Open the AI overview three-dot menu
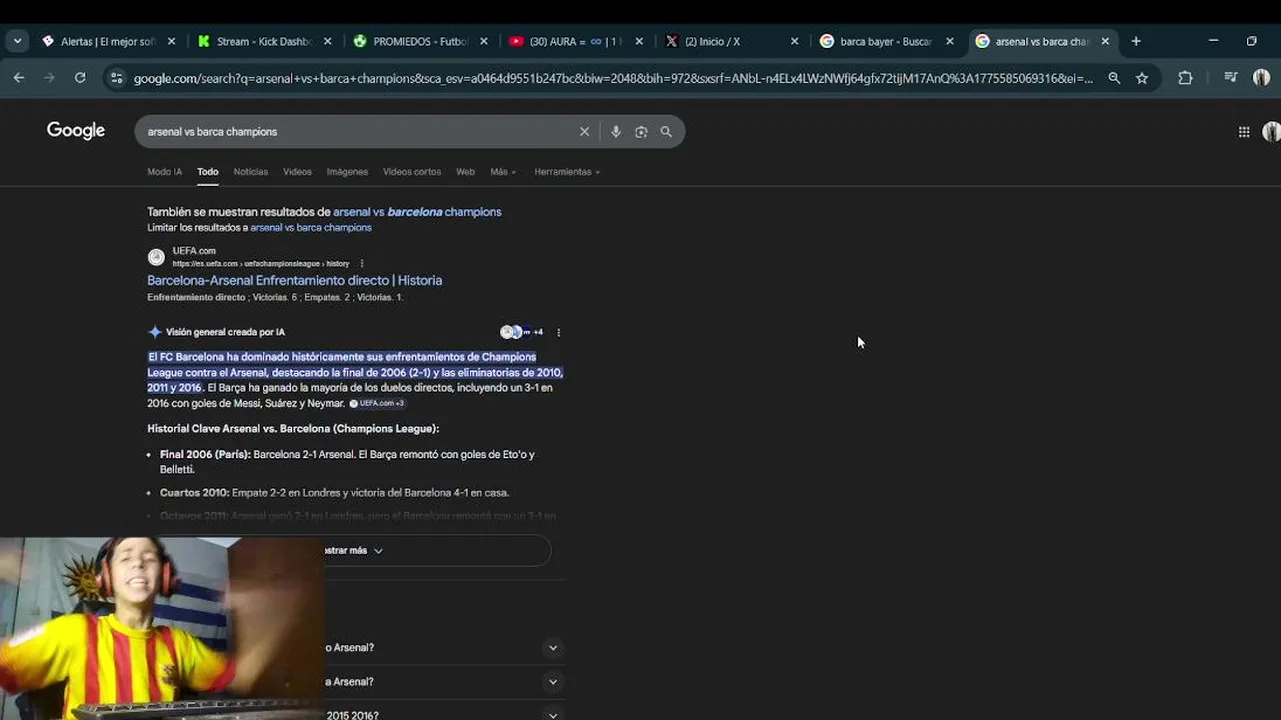This screenshot has height=720, width=1281. click(559, 332)
